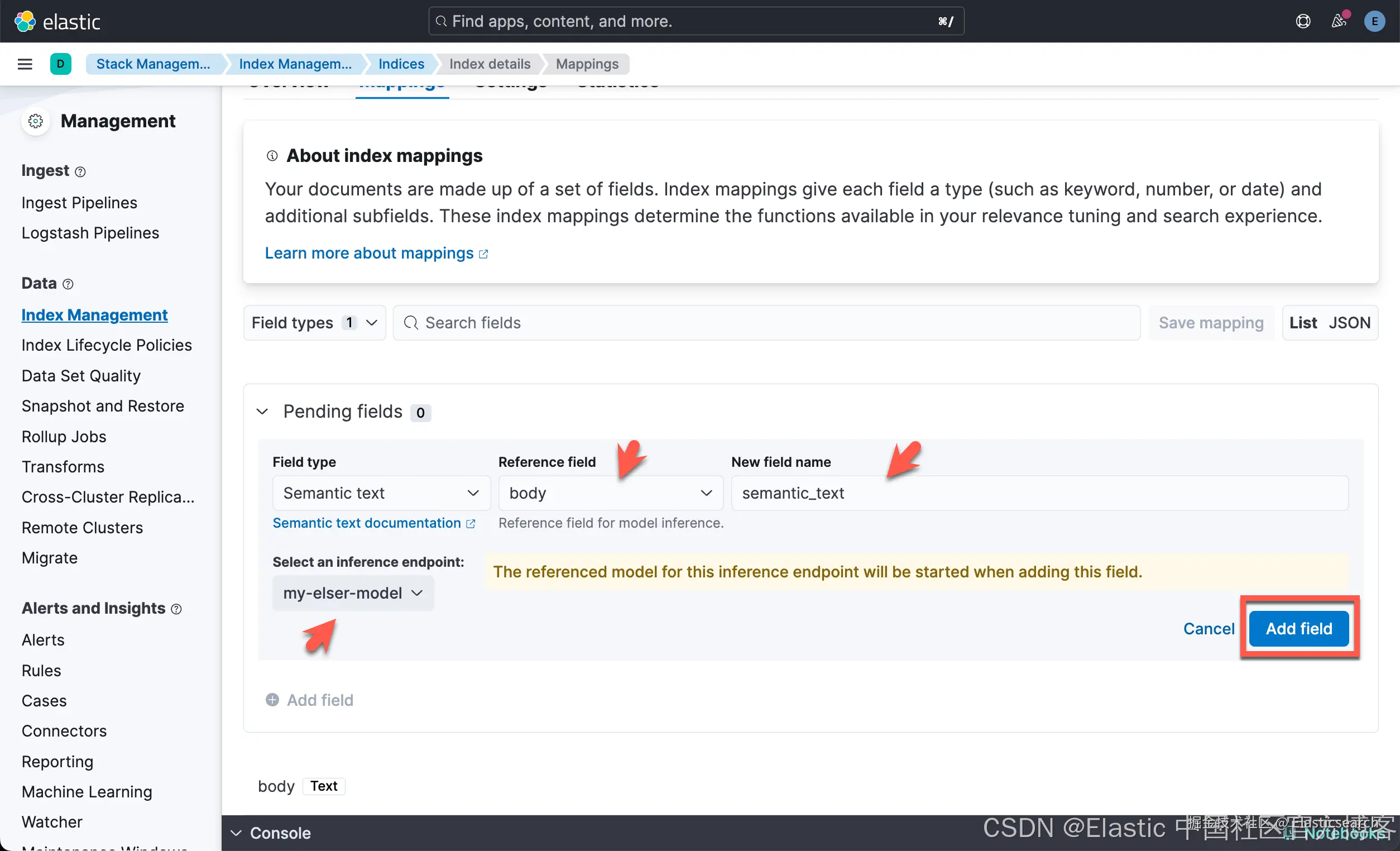This screenshot has width=1400, height=851.
Task: Open Index Lifecycle Policies in sidebar
Action: pos(107,345)
